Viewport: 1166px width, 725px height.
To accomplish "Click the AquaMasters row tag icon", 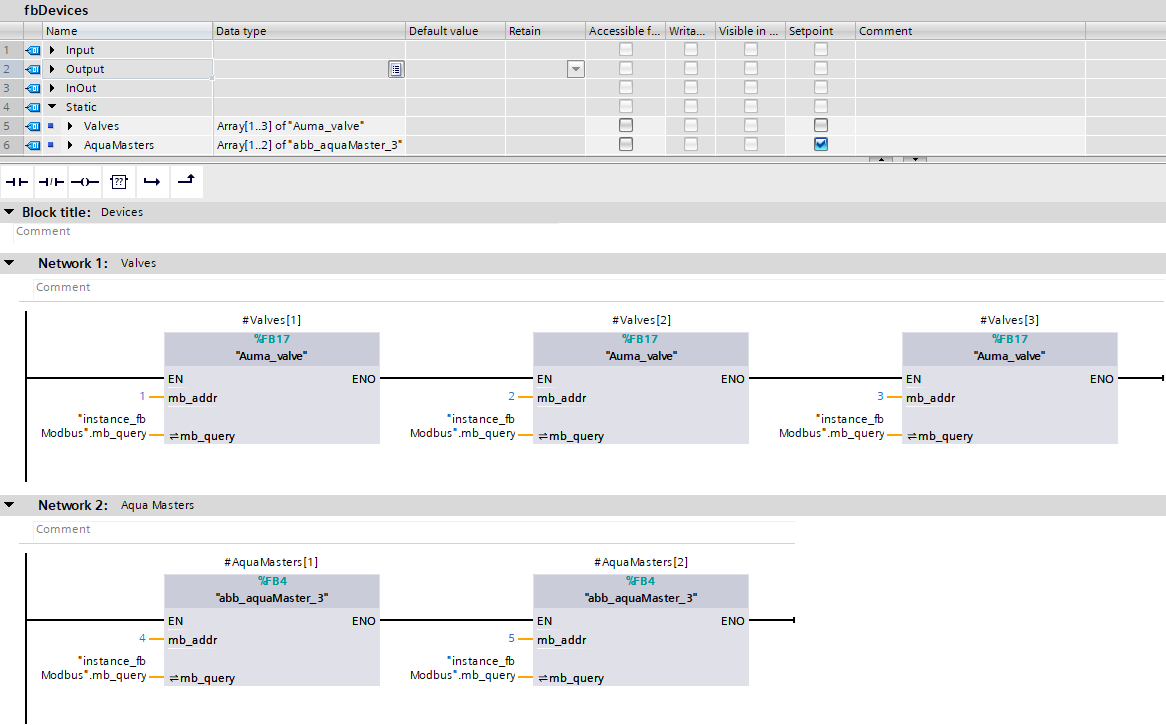I will click(x=33, y=145).
